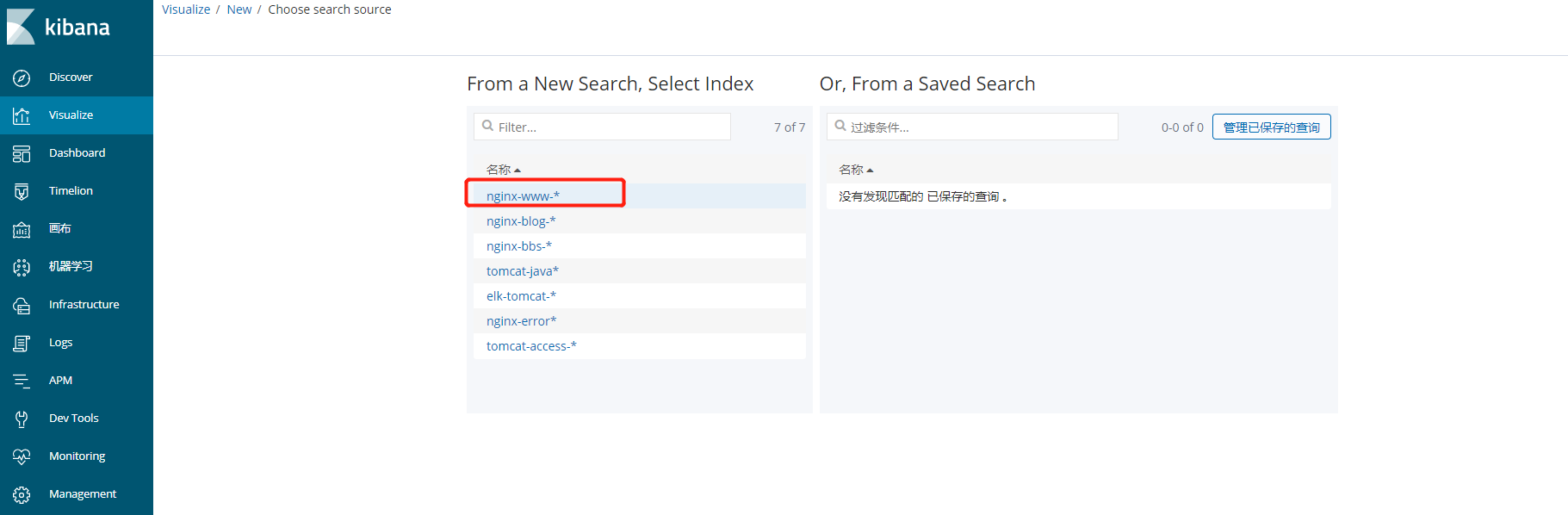Click the '7 of 7' index count text

point(790,127)
